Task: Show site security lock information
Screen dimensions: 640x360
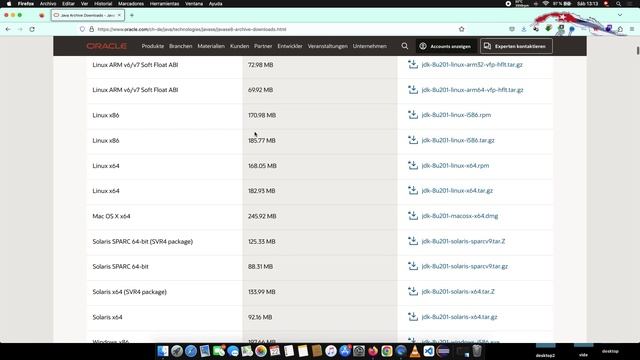Action: point(91,29)
